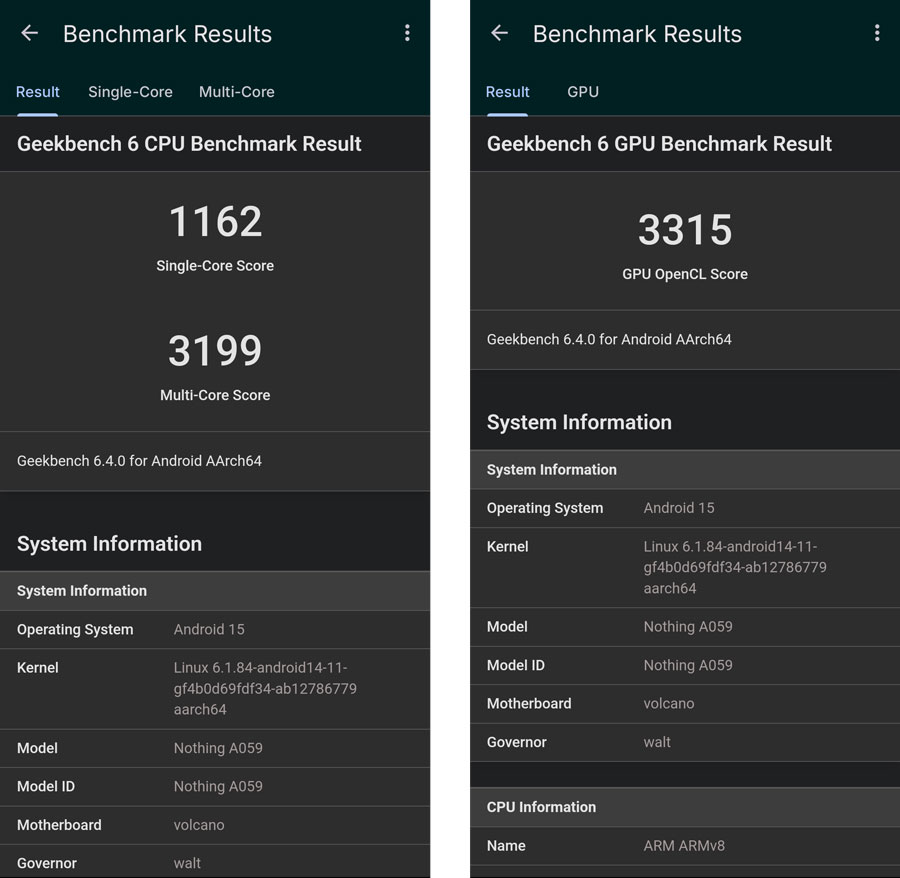Go back from GPU Benchmark Results screen

(499, 33)
